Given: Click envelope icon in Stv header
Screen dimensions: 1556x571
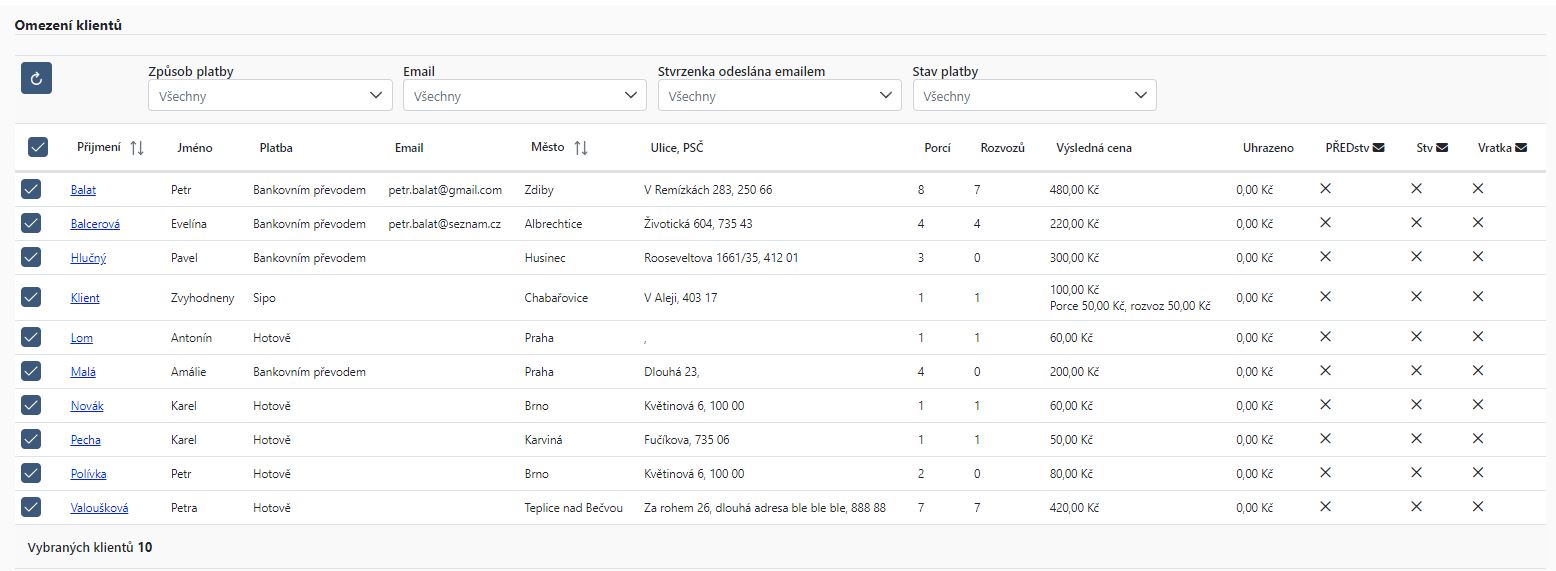Looking at the screenshot, I should pyautogui.click(x=1442, y=148).
